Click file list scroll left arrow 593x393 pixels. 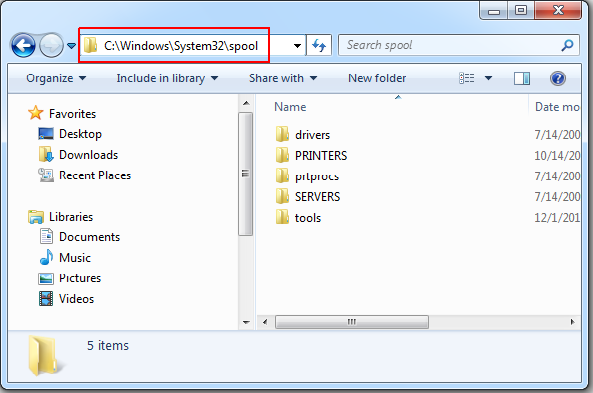[265, 322]
